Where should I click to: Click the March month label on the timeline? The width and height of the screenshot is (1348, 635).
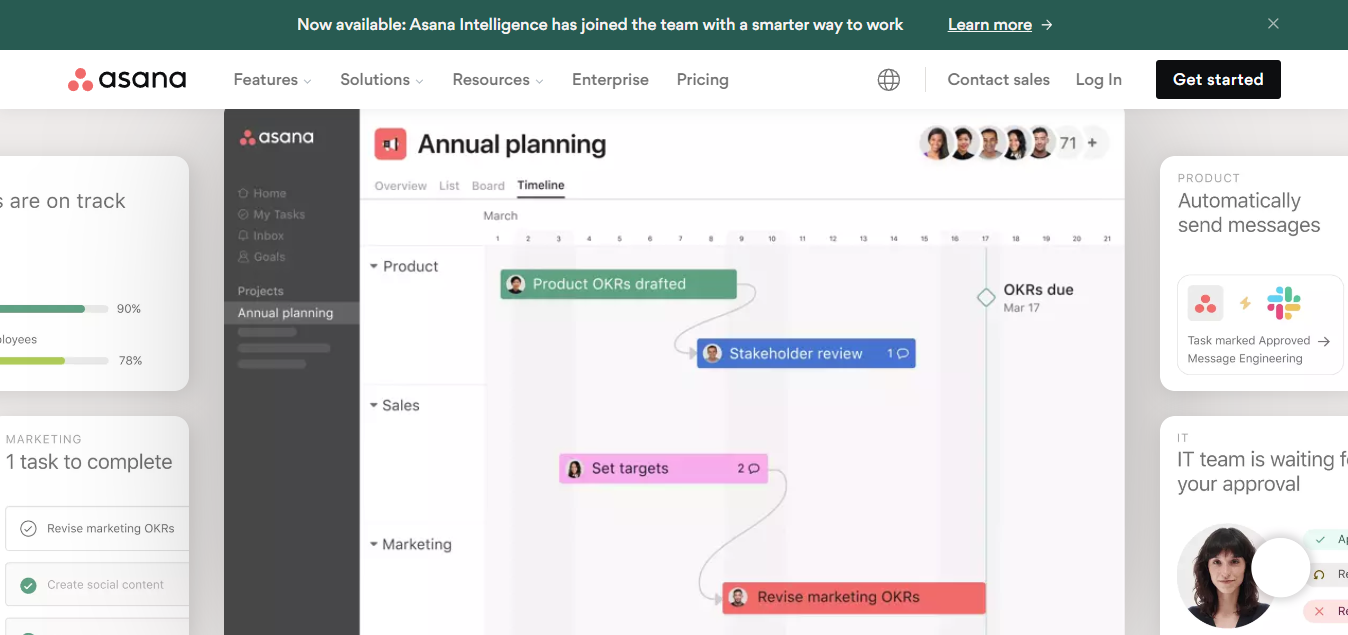[x=501, y=216]
